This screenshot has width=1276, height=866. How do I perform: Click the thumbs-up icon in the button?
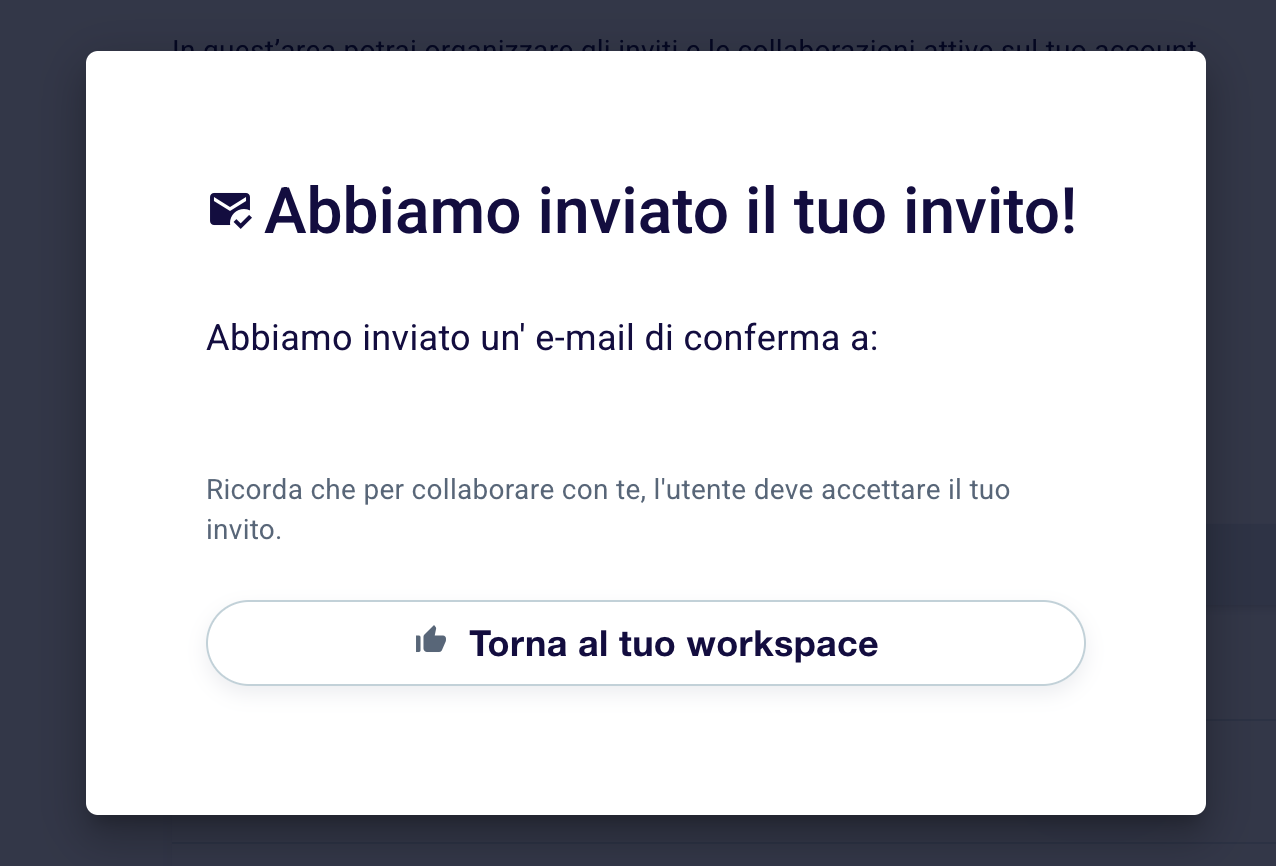pyautogui.click(x=431, y=640)
